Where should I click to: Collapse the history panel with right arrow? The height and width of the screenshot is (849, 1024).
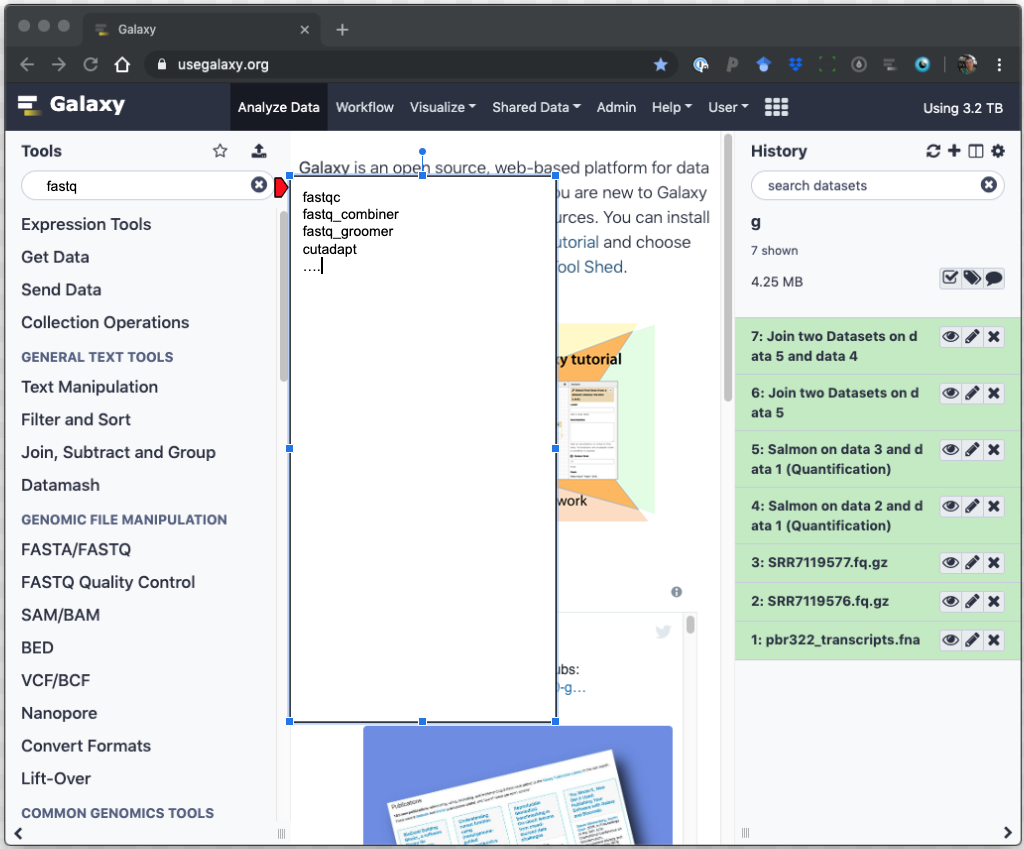click(1007, 833)
